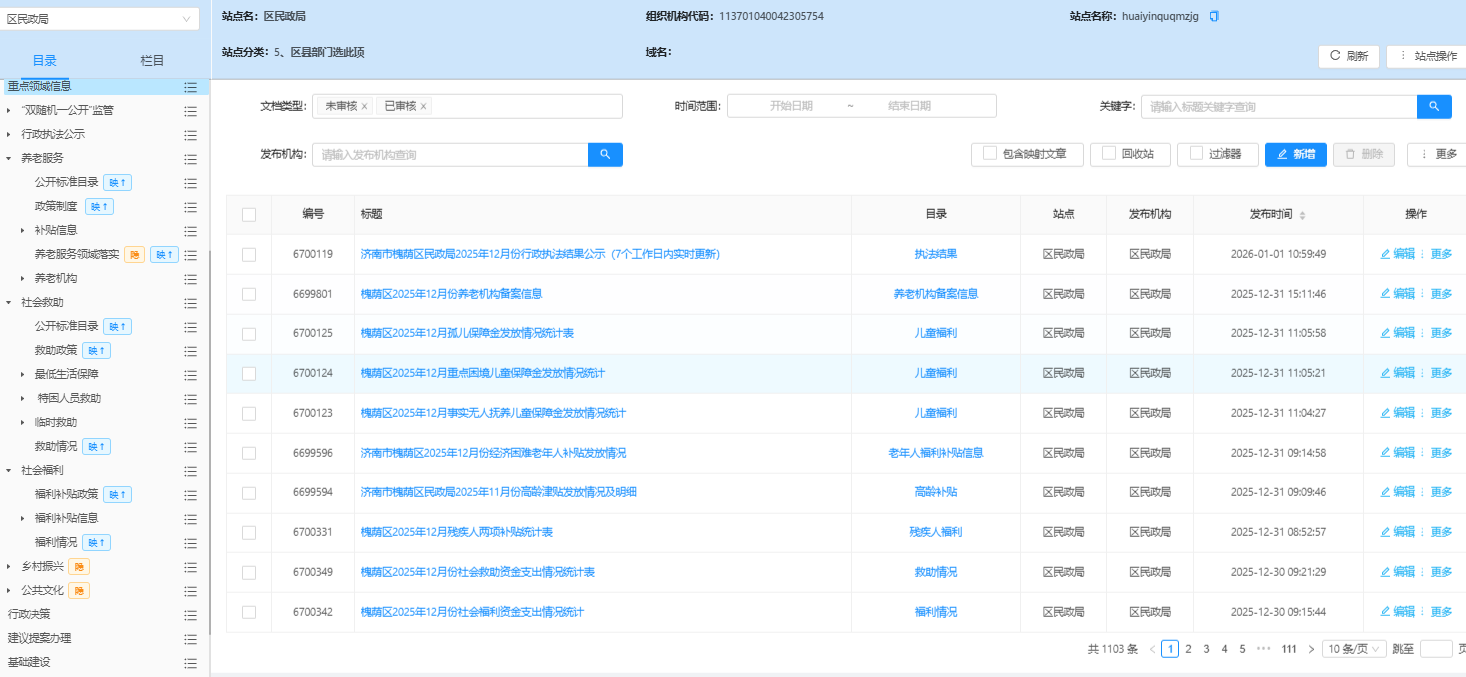Click the 新增 button
This screenshot has height=677, width=1466.
[x=1295, y=154]
